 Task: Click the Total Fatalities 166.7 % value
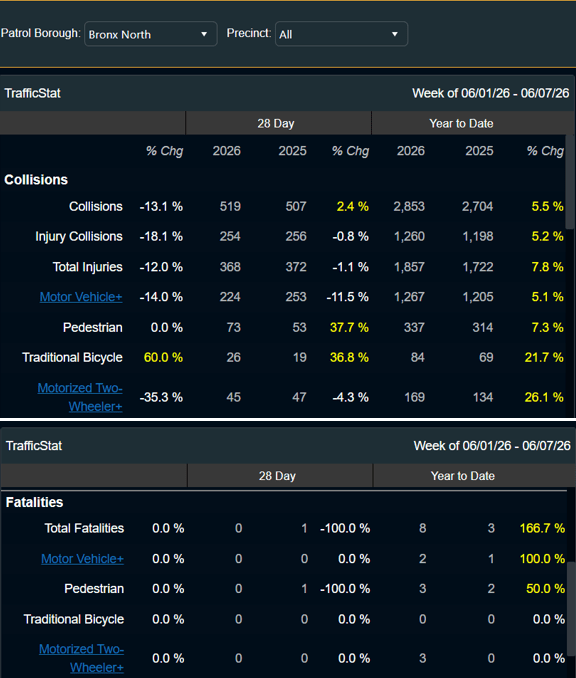pyautogui.click(x=542, y=528)
